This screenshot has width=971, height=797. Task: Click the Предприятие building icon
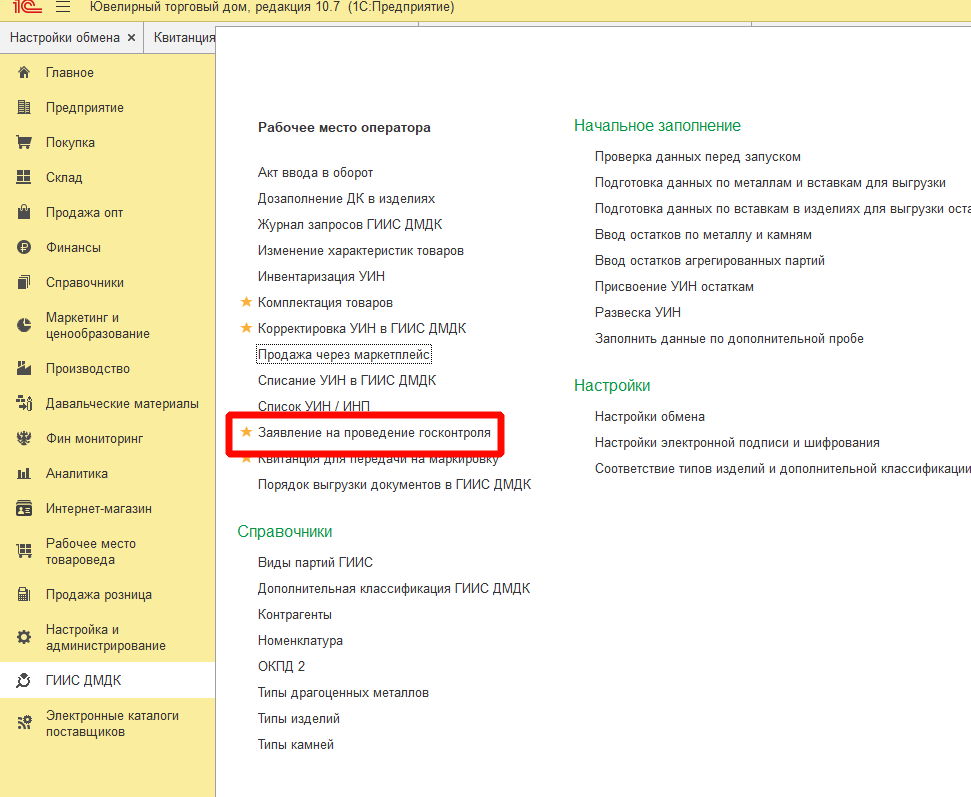pyautogui.click(x=24, y=107)
